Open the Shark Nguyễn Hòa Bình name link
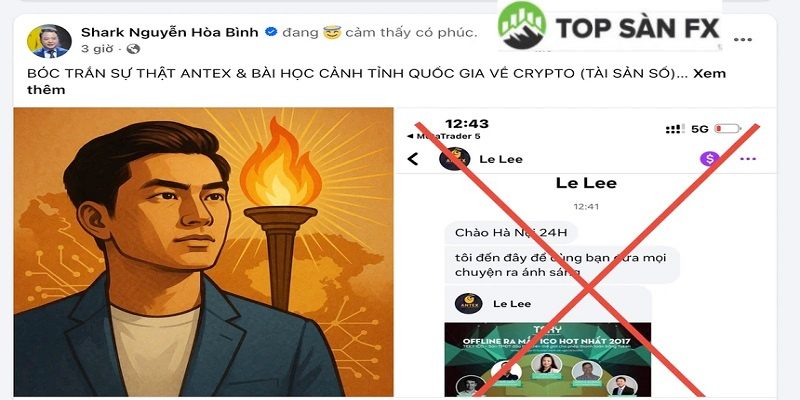800x400 pixels. pos(170,32)
